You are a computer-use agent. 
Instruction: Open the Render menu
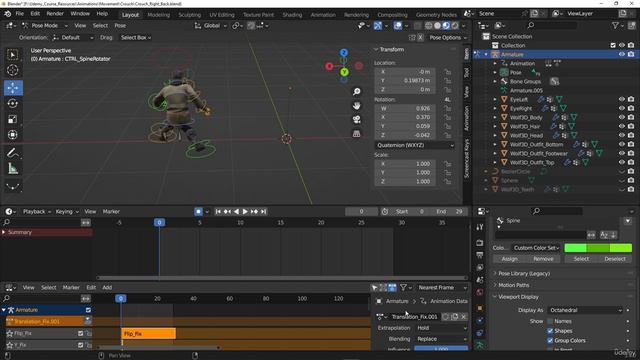55,13
